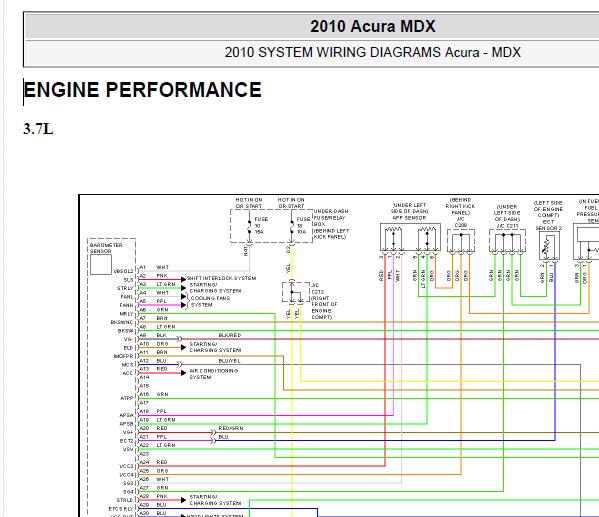Screen dimensions: 599x517
Task: Click the 'APSA' signal name
Action: pyautogui.click(x=126, y=415)
